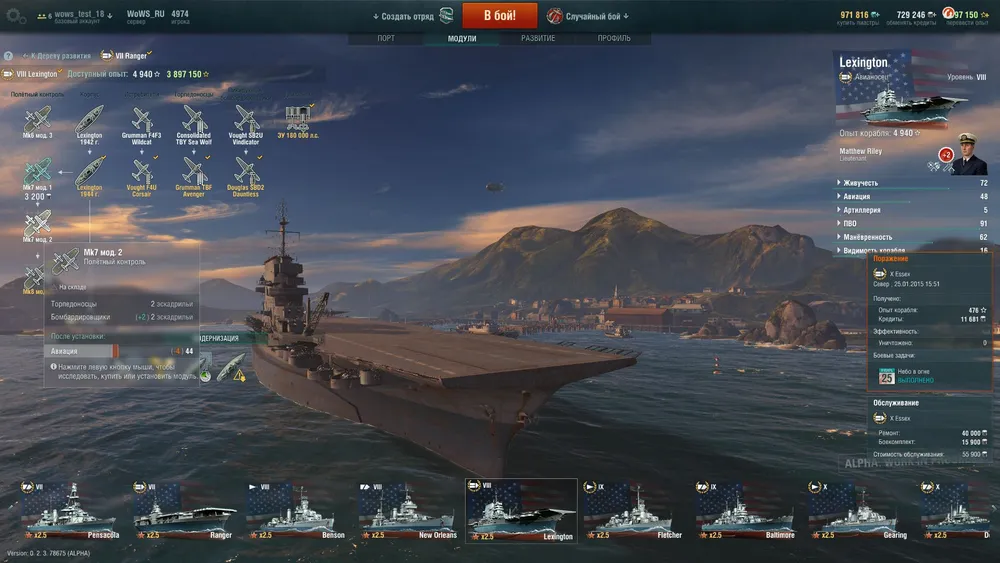Open the wows_test_18 account dropdown
Image resolution: width=1000 pixels, height=563 pixels.
75,16
